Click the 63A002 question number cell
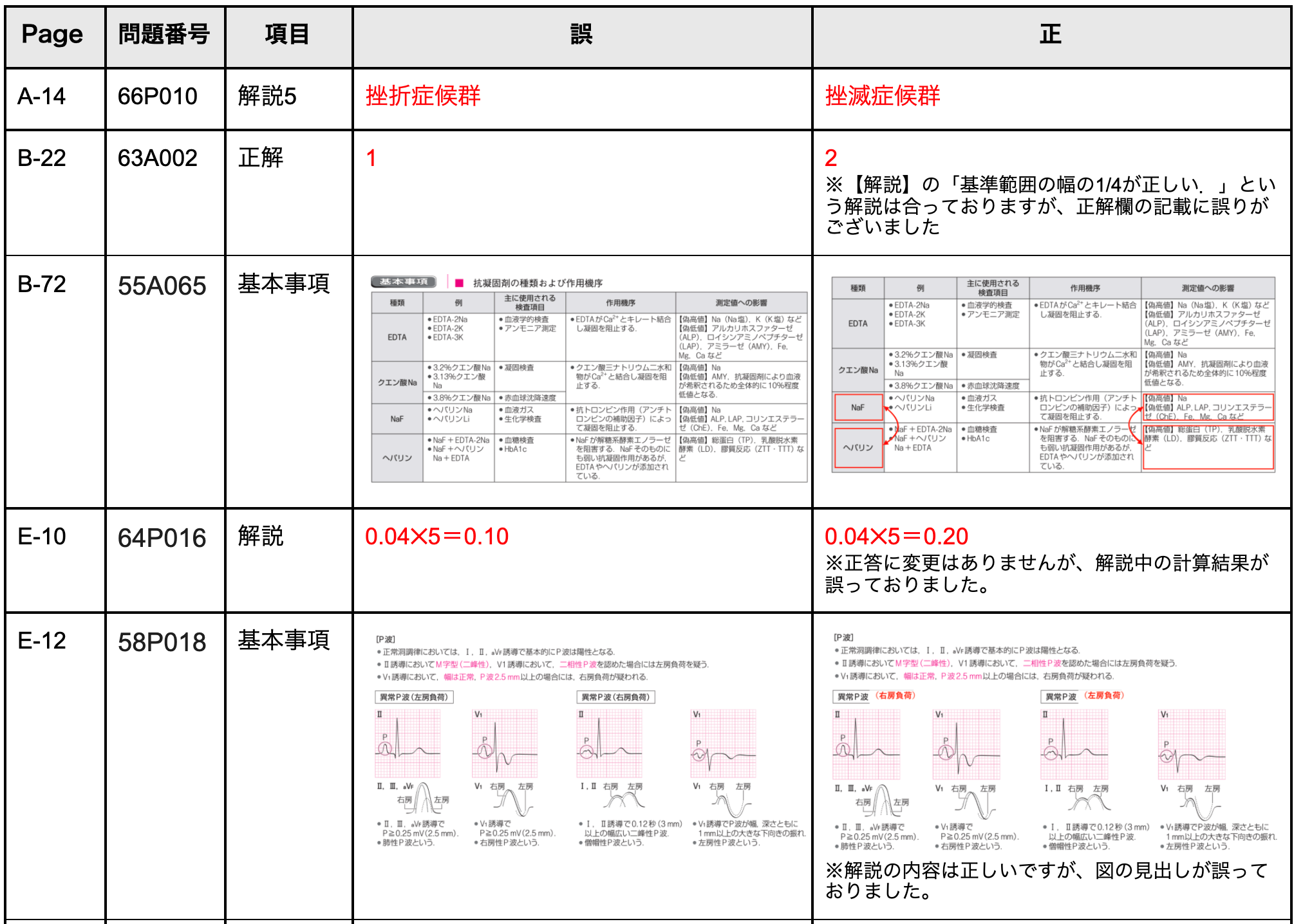The height and width of the screenshot is (924, 1294). (x=165, y=192)
